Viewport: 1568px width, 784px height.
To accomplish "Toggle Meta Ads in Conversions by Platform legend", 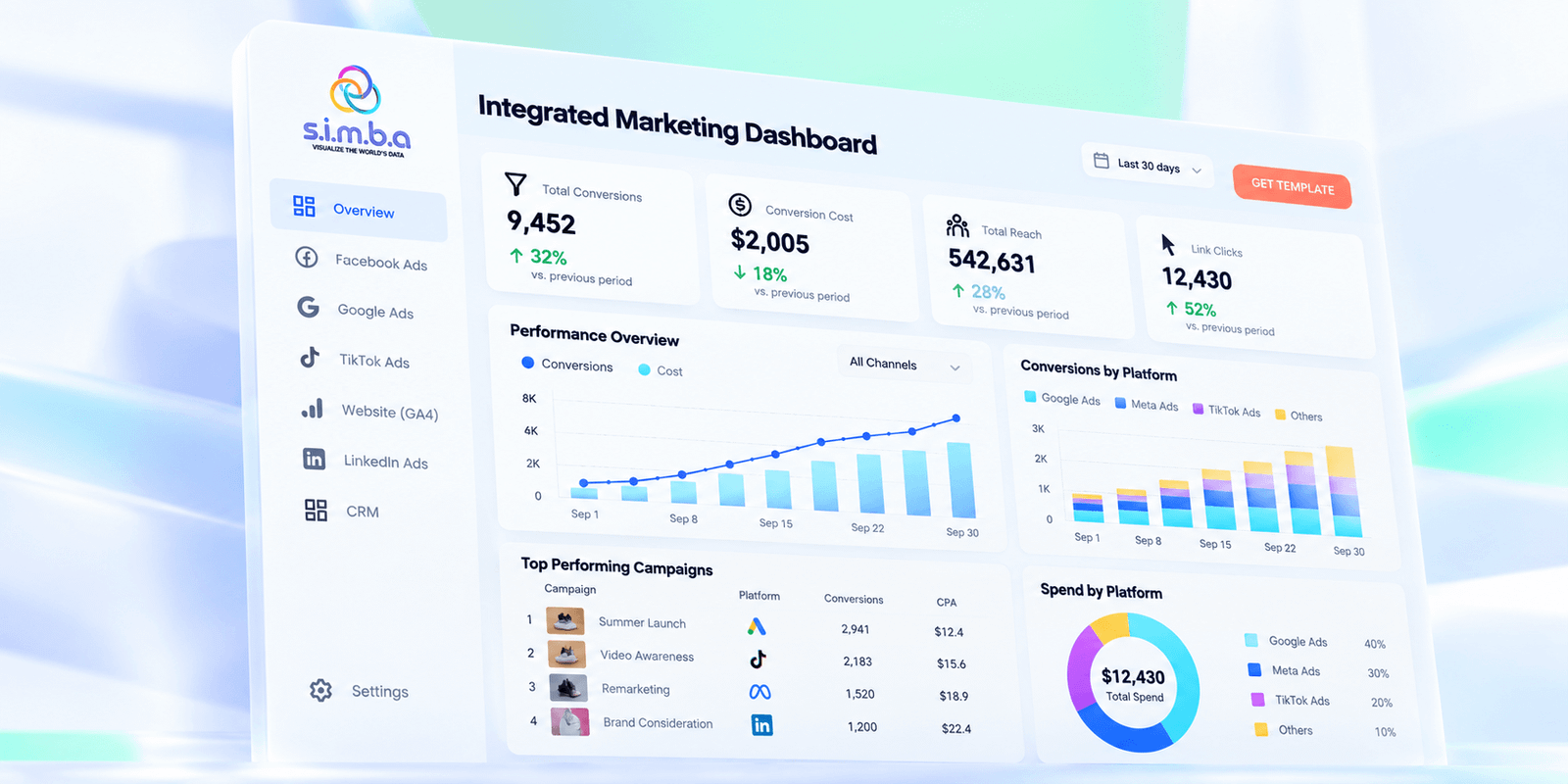I will [x=1147, y=405].
